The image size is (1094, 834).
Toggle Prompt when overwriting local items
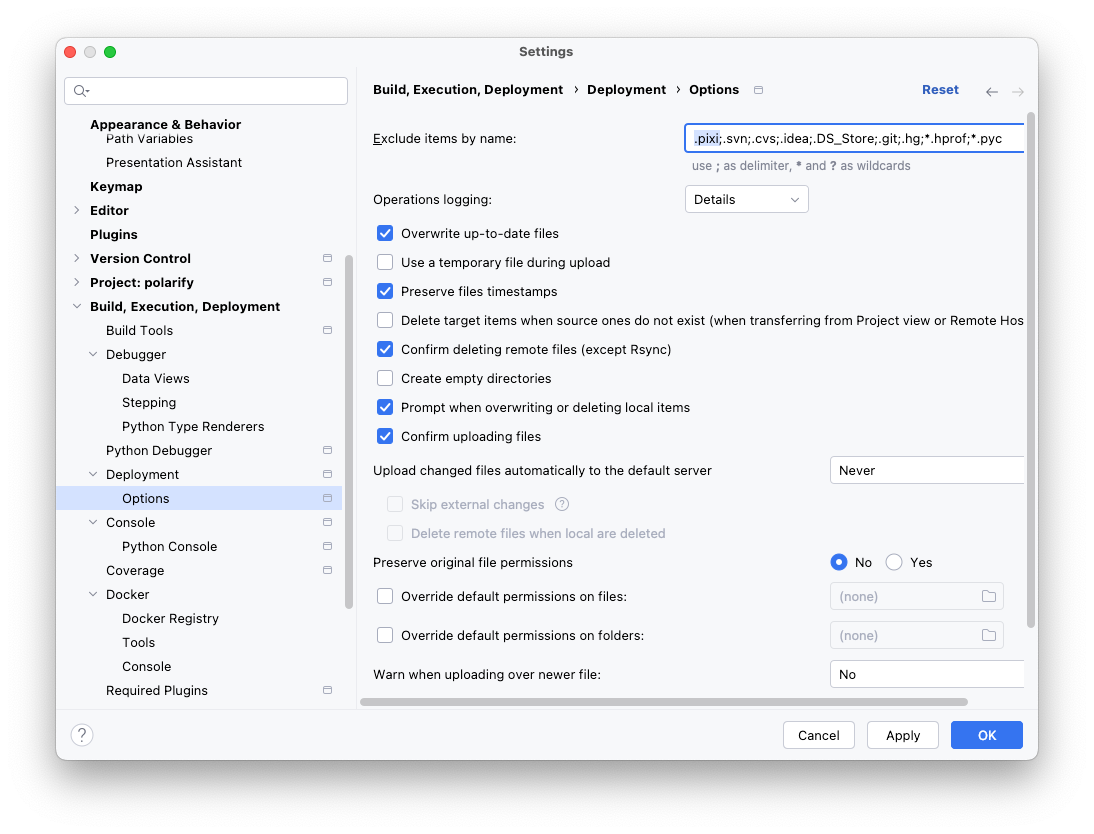pos(384,407)
